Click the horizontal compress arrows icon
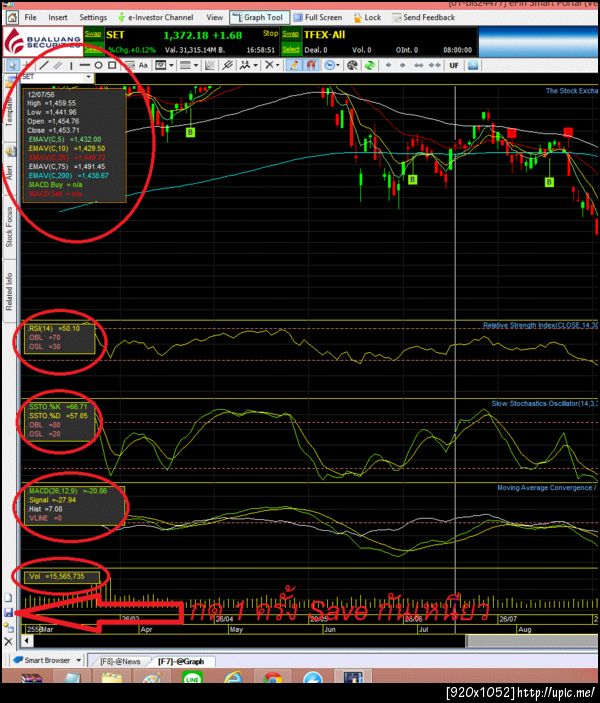Screen dimensions: 600x703 (x=435, y=65)
